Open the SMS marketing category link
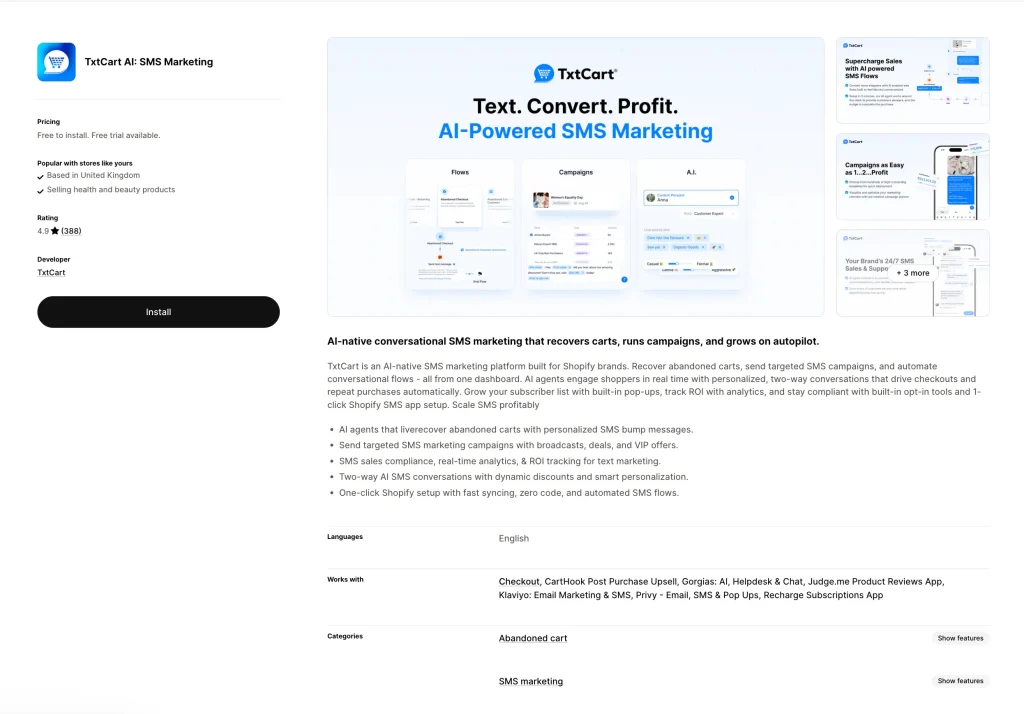 [530, 681]
